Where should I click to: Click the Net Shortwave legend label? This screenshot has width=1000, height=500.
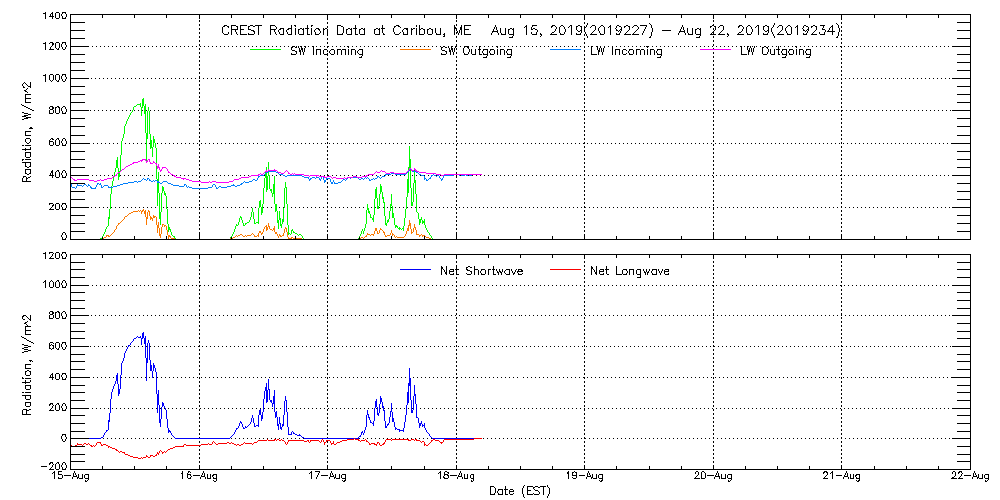pyautogui.click(x=481, y=271)
